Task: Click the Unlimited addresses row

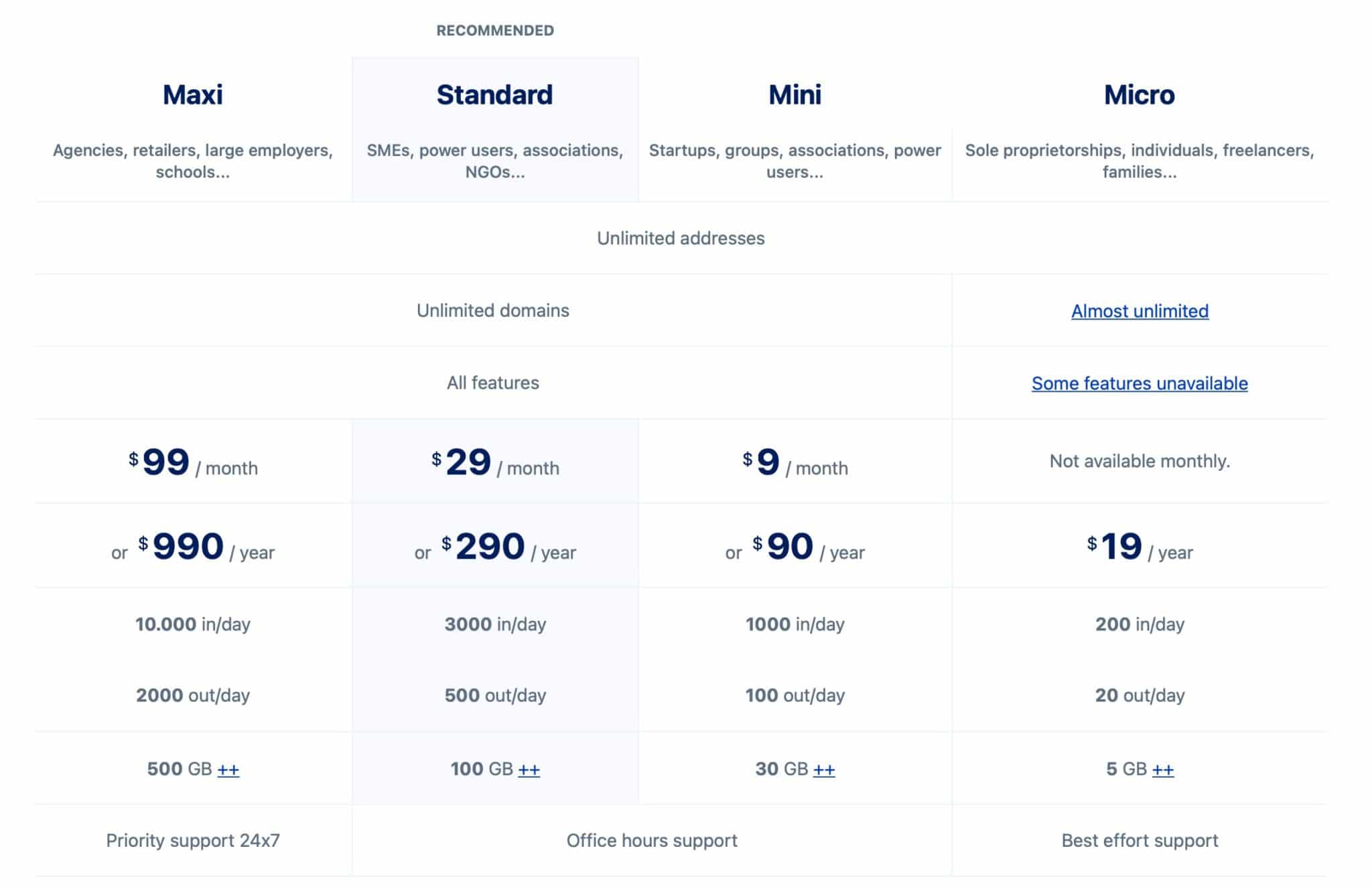Action: [681, 238]
